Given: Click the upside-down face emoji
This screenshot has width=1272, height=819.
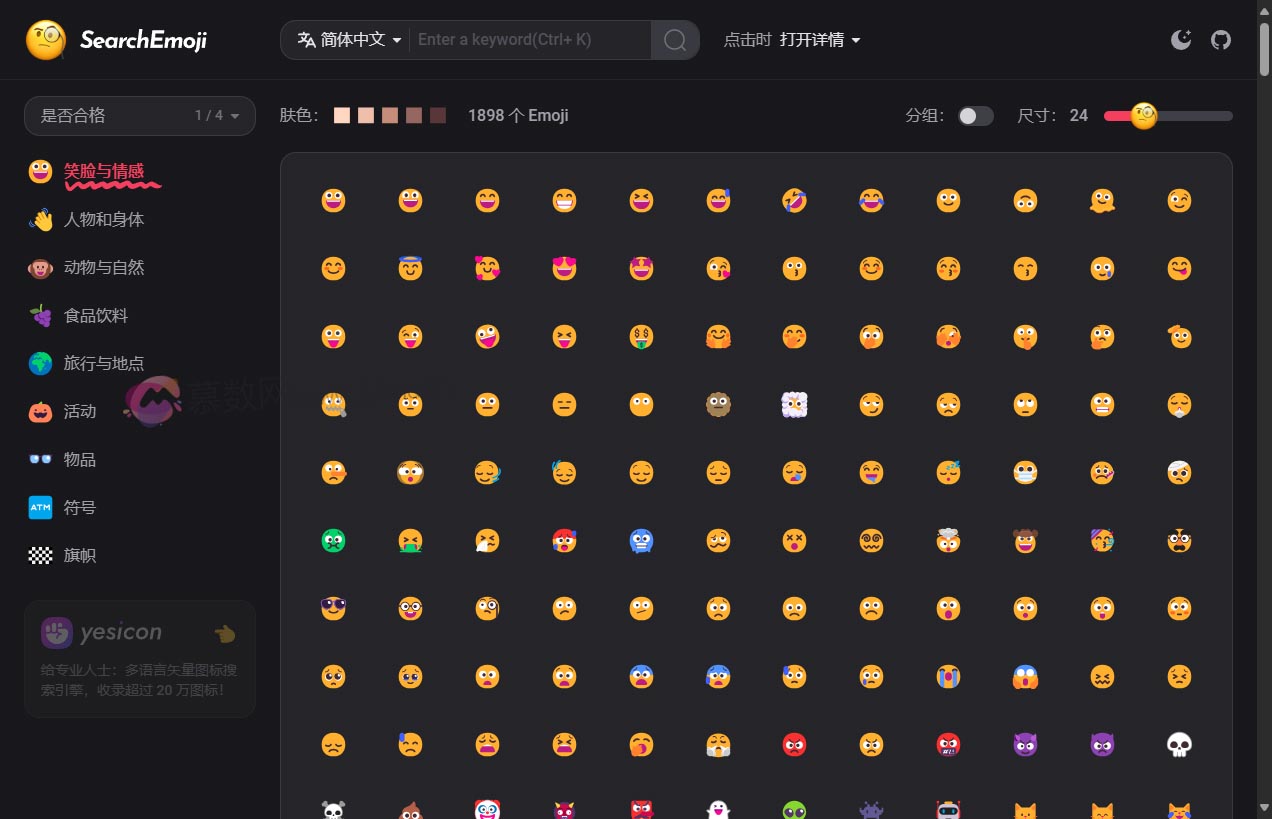Looking at the screenshot, I should point(1025,200).
